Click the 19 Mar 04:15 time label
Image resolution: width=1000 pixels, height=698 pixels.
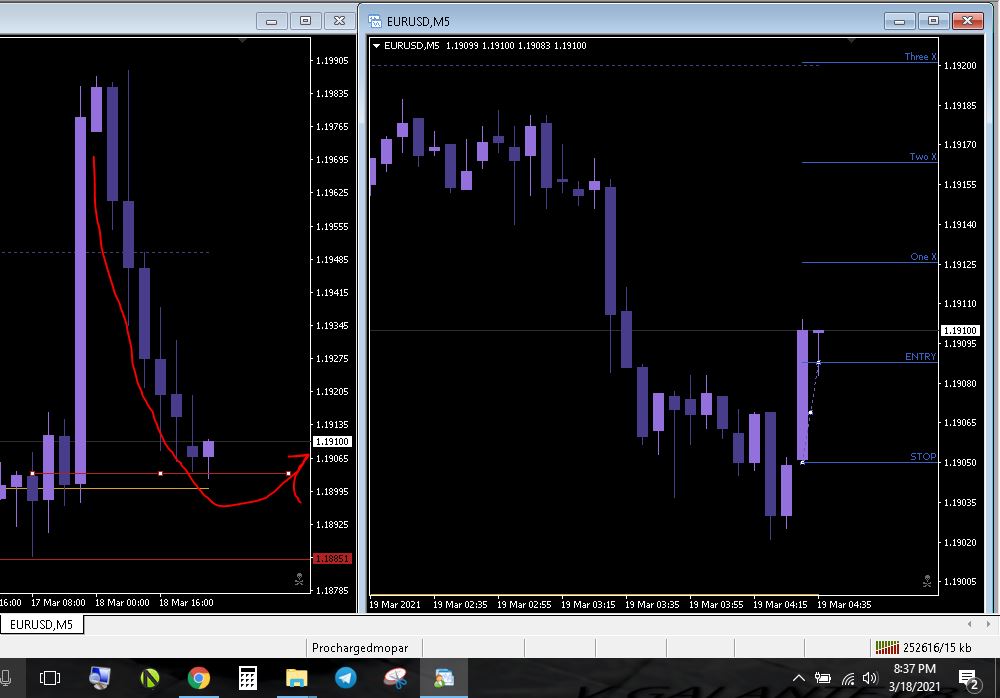pyautogui.click(x=780, y=604)
